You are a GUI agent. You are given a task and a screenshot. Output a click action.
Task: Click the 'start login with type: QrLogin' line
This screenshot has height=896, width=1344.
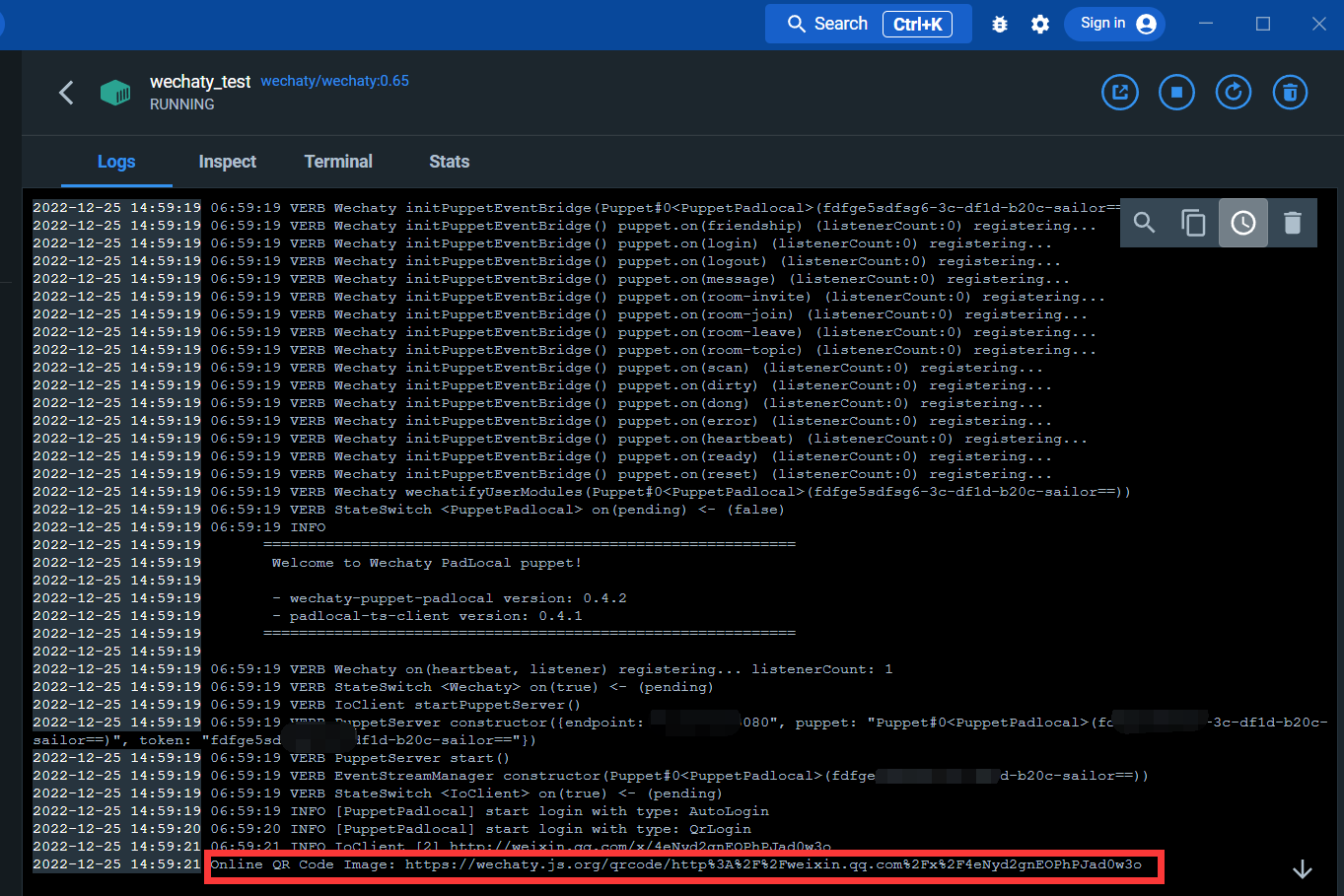480,829
